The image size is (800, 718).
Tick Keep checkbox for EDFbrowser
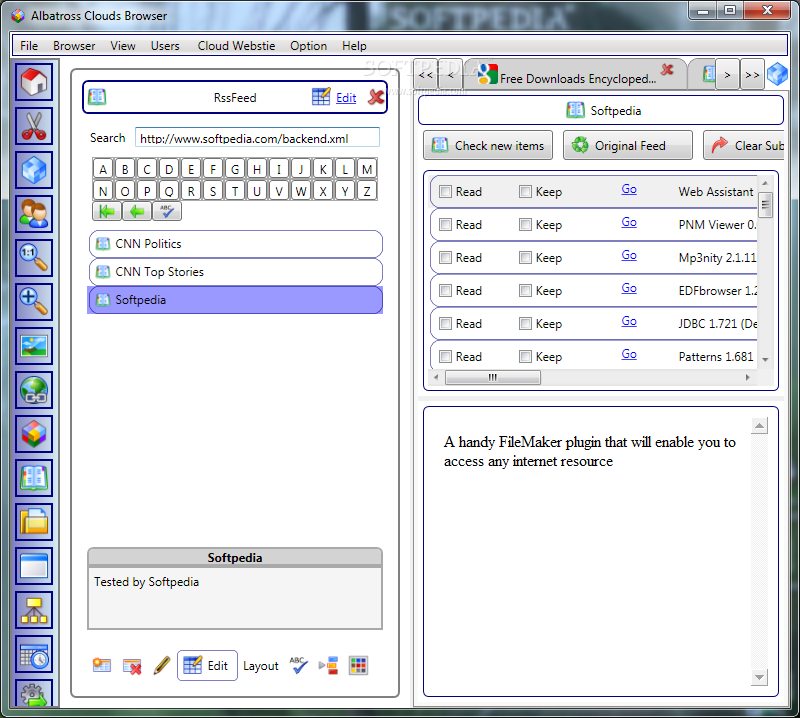pos(525,290)
